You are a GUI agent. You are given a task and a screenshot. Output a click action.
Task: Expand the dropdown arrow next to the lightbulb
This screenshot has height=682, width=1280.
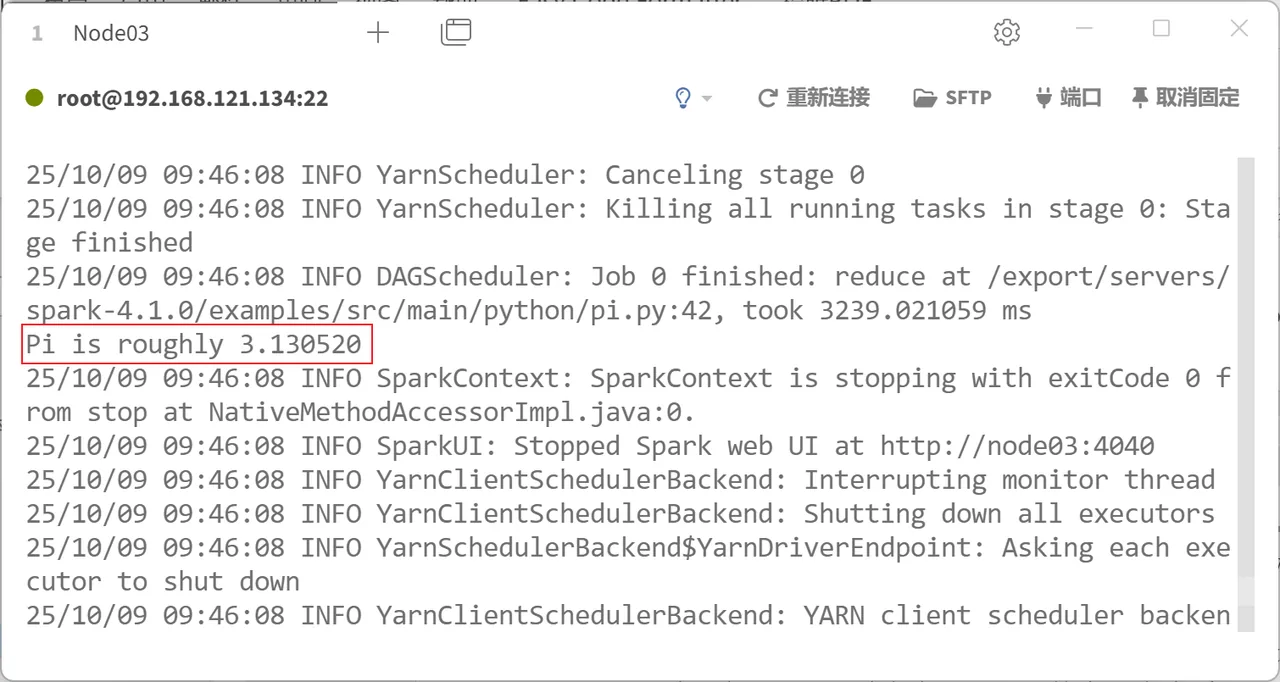click(707, 98)
